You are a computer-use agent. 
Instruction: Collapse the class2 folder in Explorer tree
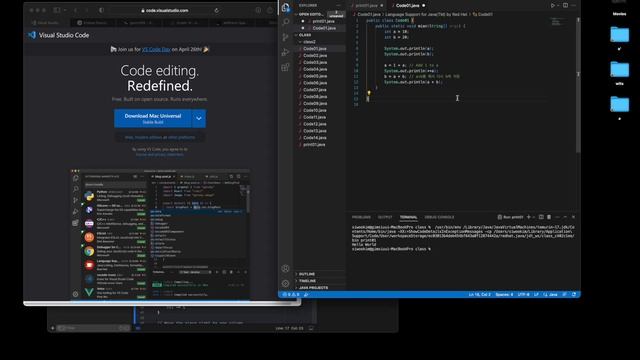(x=309, y=42)
